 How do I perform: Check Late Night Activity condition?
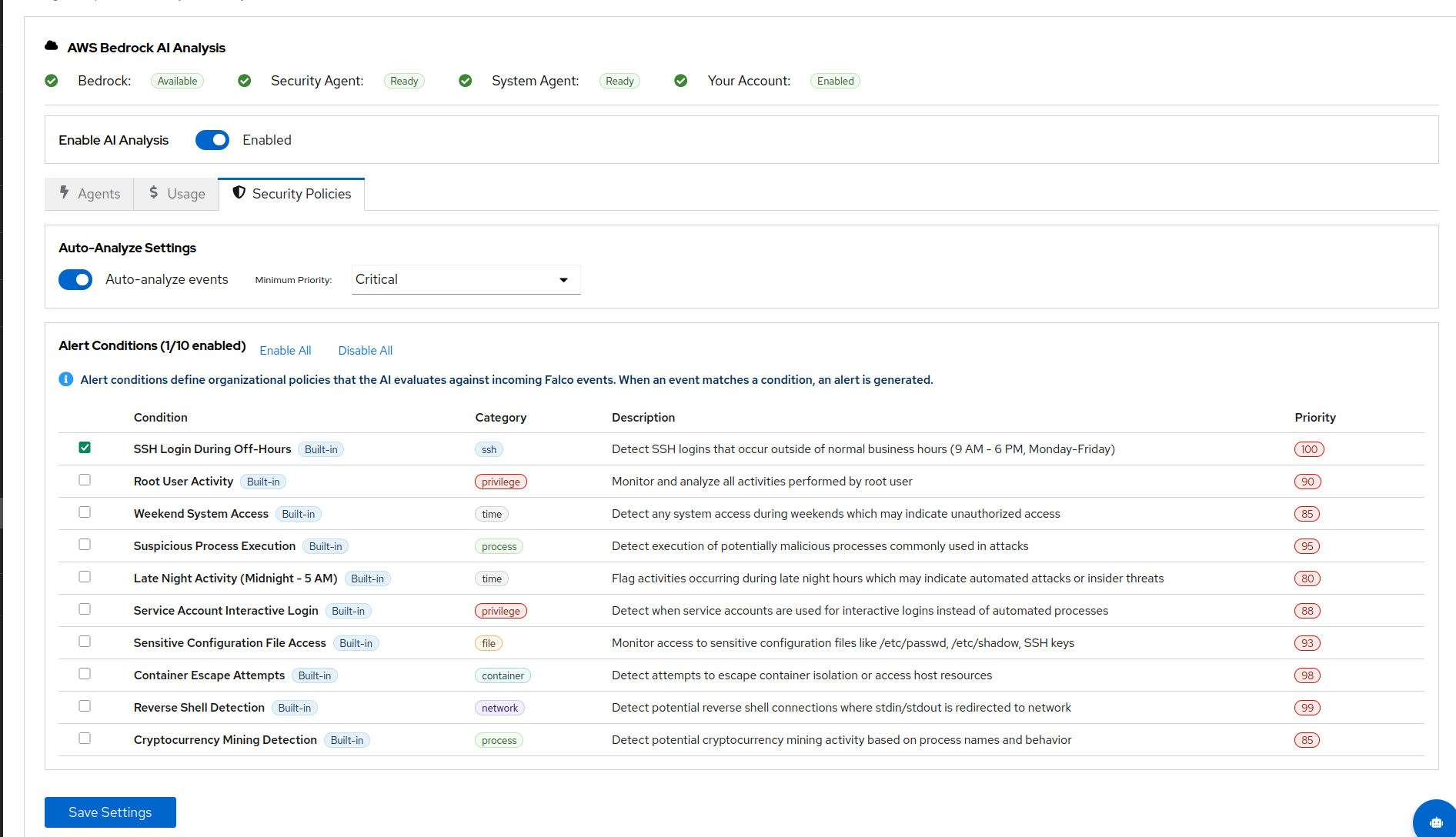click(85, 577)
